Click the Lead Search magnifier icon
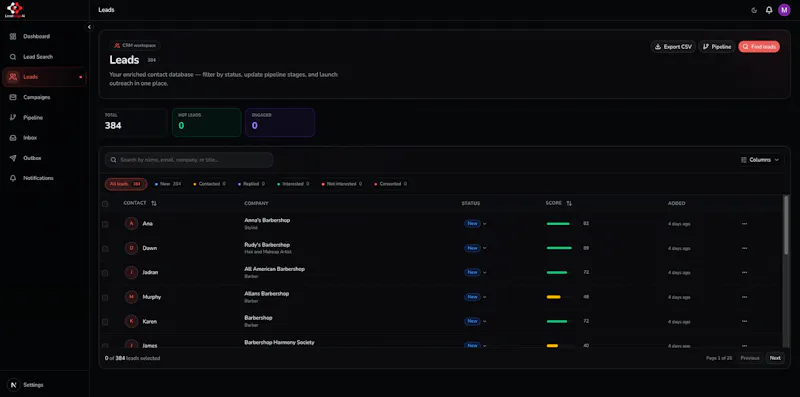The width and height of the screenshot is (800, 397). (x=13, y=57)
